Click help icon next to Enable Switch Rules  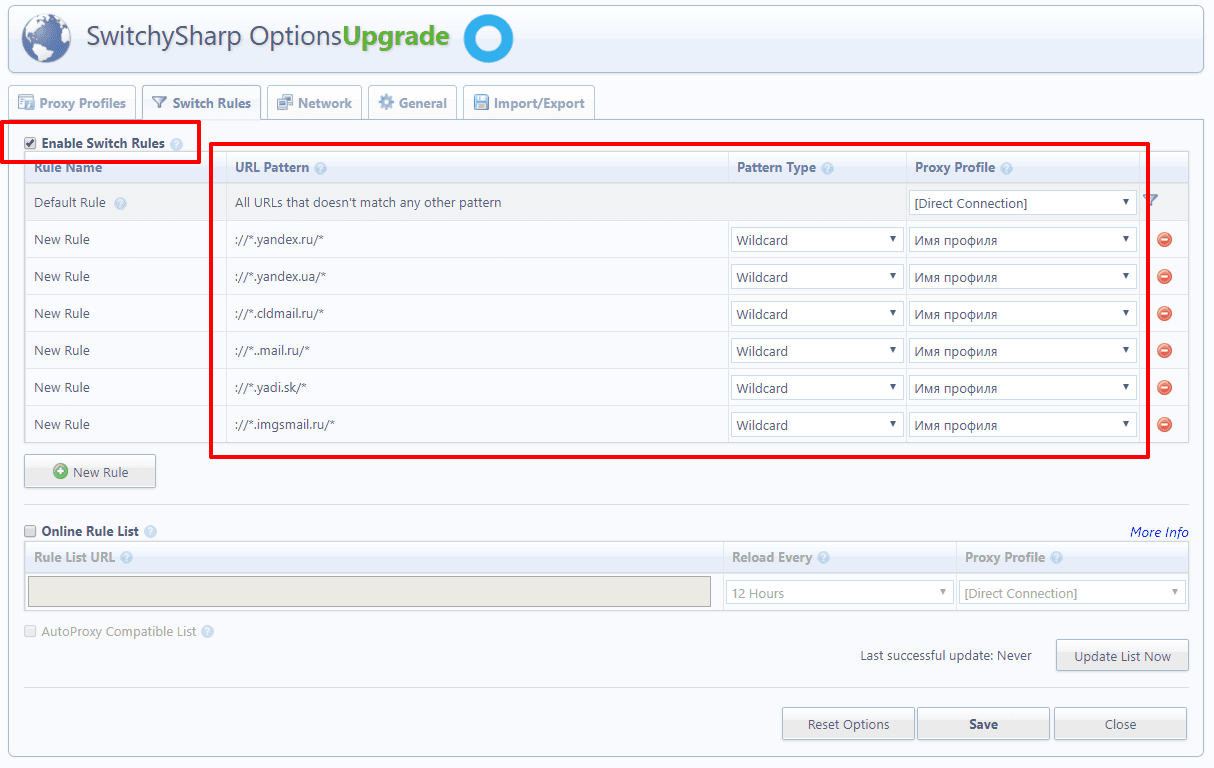click(176, 144)
